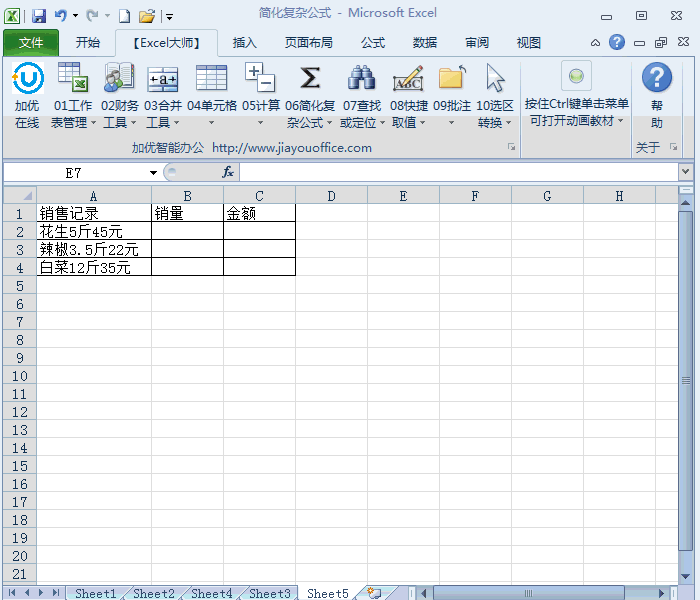Expand the formula bar chevron
The height and width of the screenshot is (600, 700).
coord(685,171)
